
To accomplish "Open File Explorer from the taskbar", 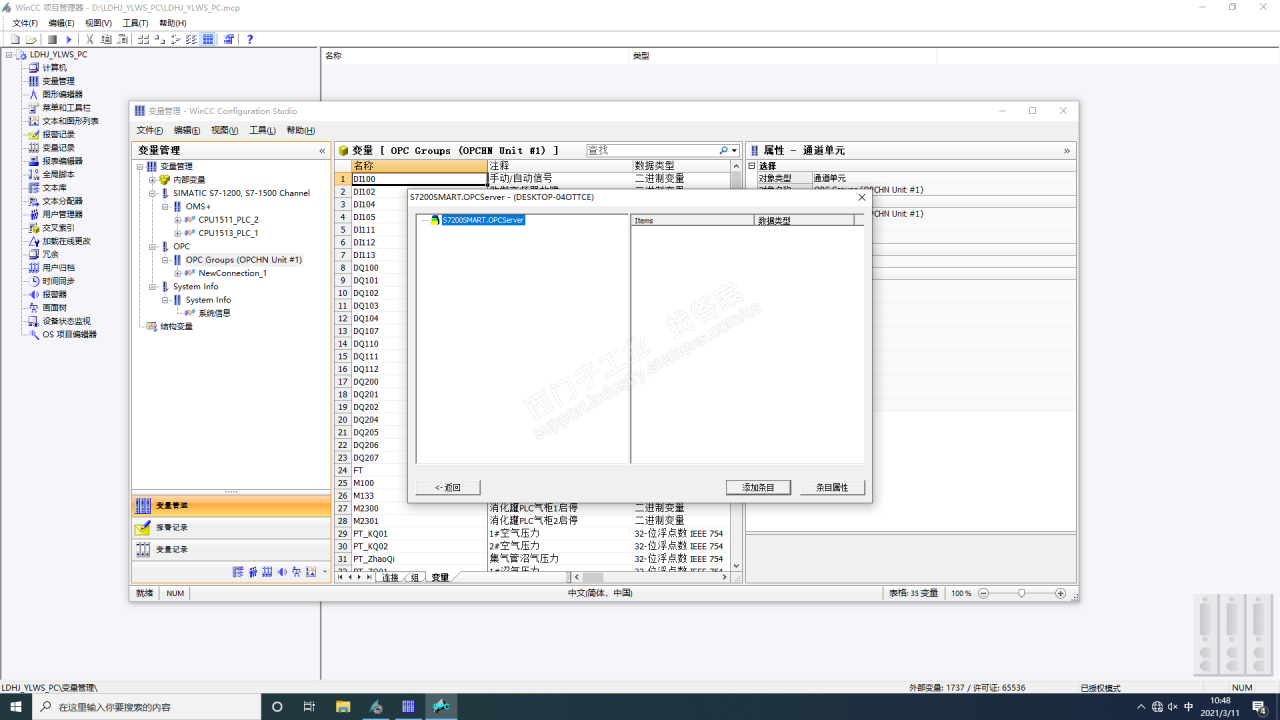I will [x=343, y=706].
